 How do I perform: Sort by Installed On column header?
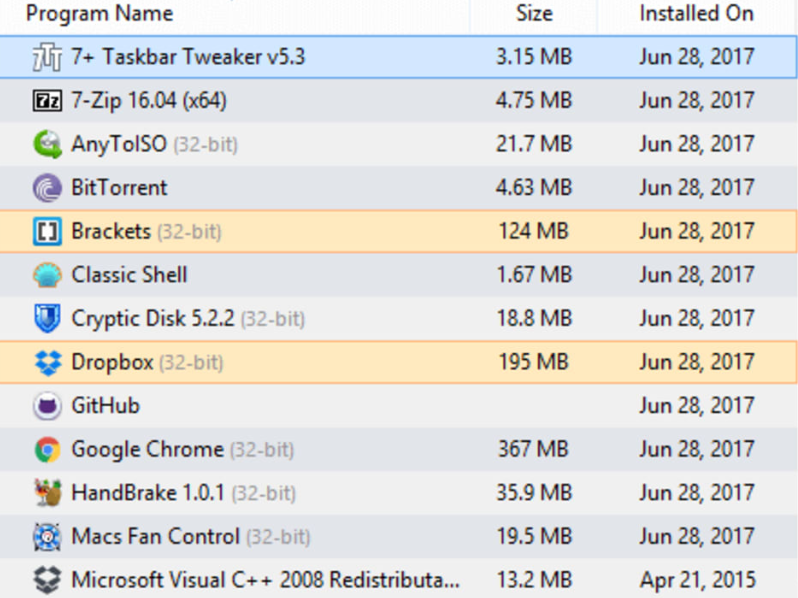pos(696,13)
